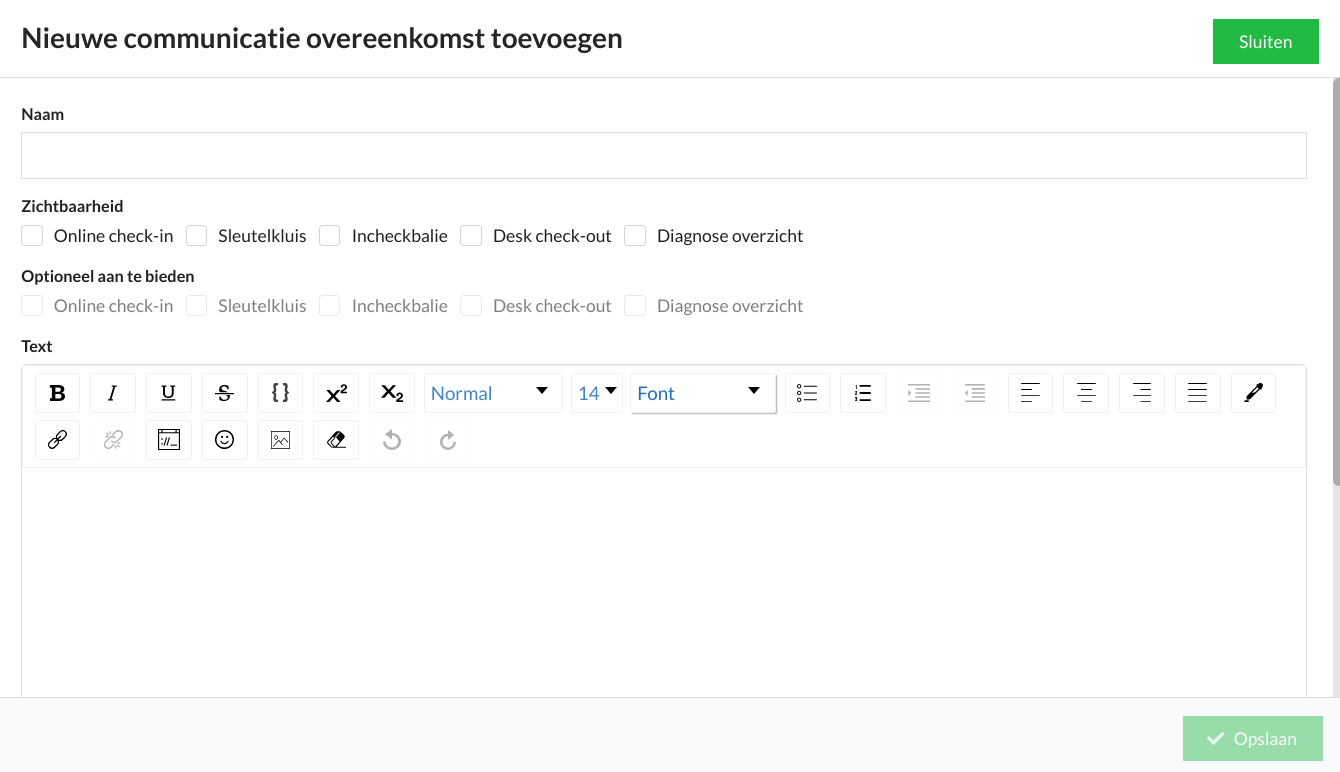1340x772 pixels.
Task: Open the font size 14 dropdown
Action: coord(597,393)
